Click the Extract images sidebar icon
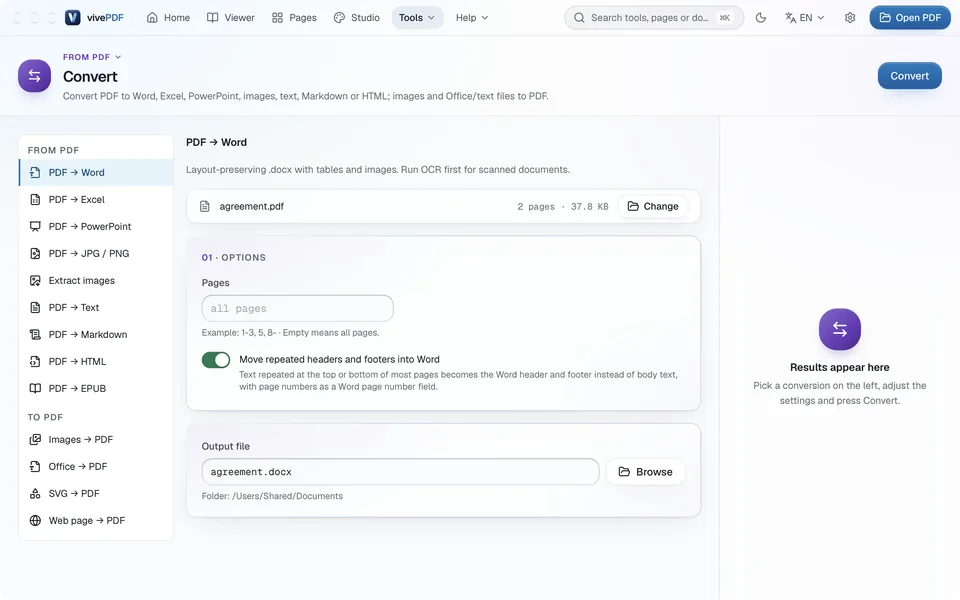This screenshot has height=600, width=960. click(x=36, y=280)
